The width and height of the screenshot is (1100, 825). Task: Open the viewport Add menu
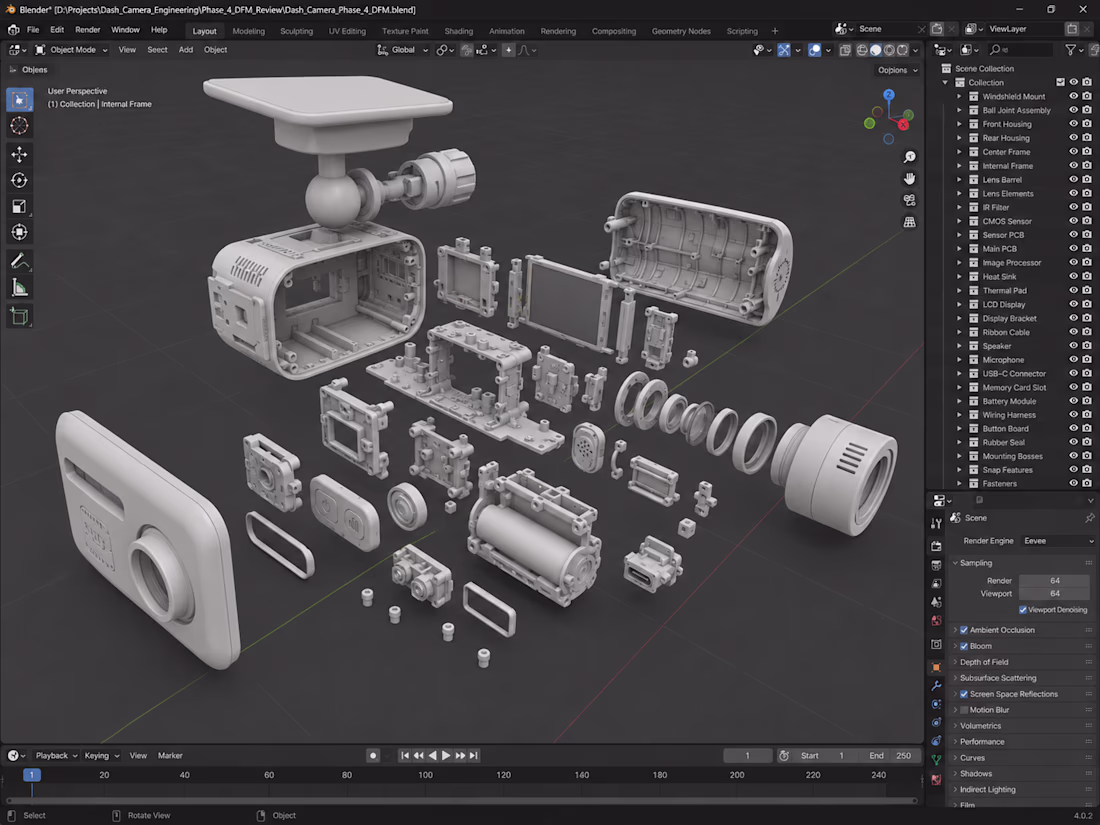[185, 50]
